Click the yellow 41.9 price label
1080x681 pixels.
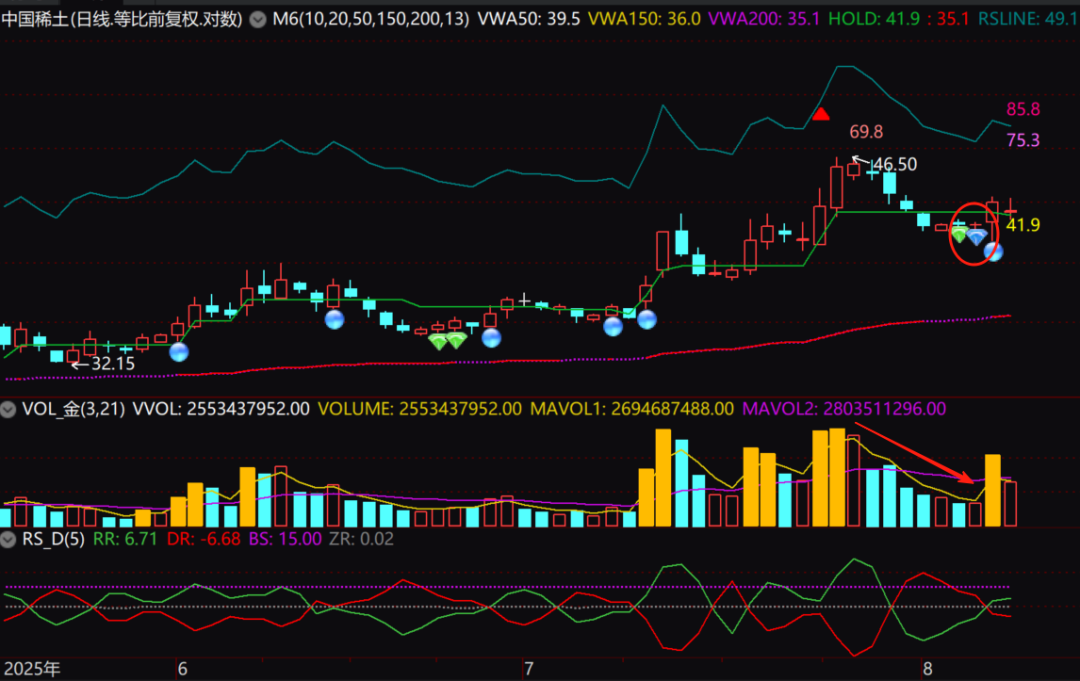1023,225
